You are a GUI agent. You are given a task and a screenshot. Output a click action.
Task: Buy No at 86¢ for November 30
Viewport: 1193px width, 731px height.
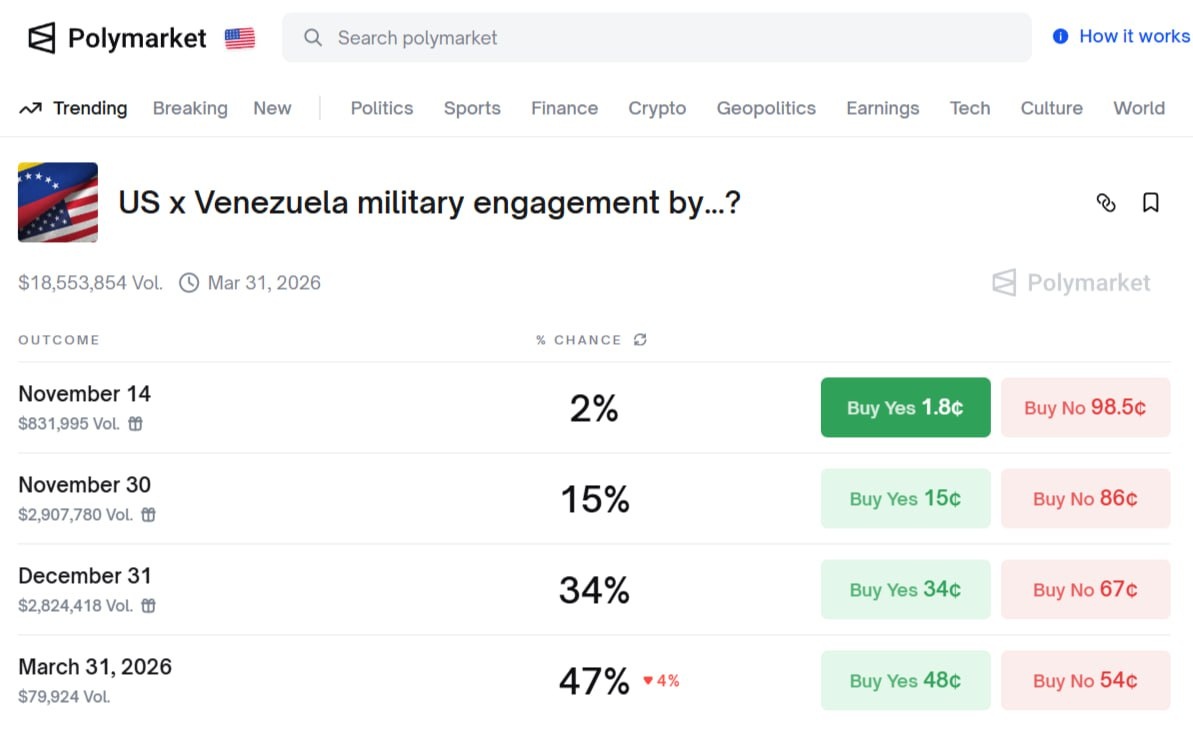pos(1085,498)
